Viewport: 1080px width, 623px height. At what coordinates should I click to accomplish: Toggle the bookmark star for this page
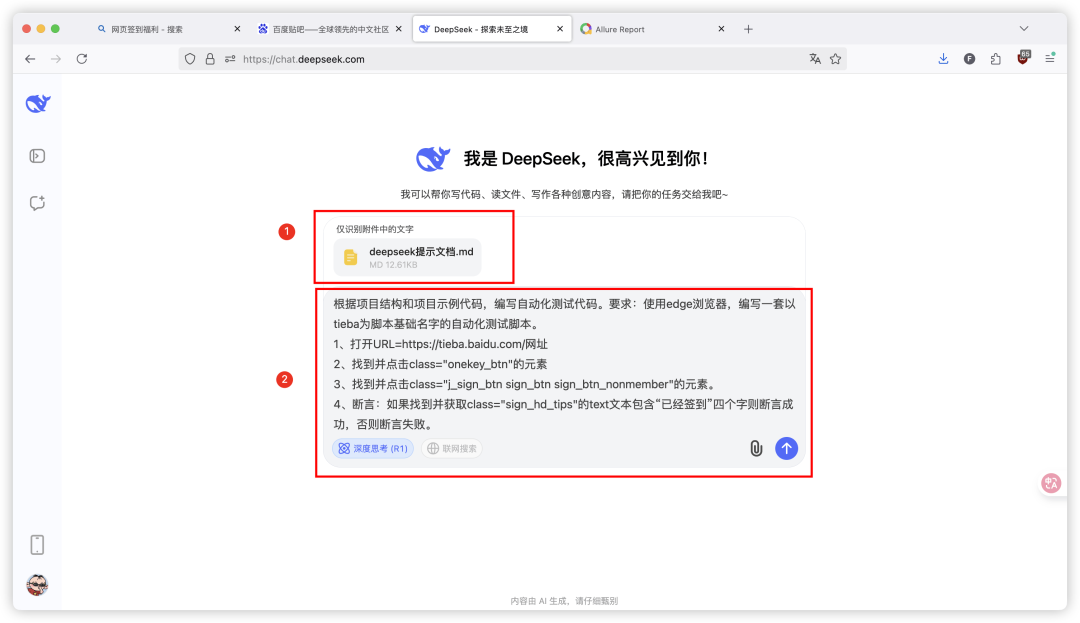(x=838, y=59)
